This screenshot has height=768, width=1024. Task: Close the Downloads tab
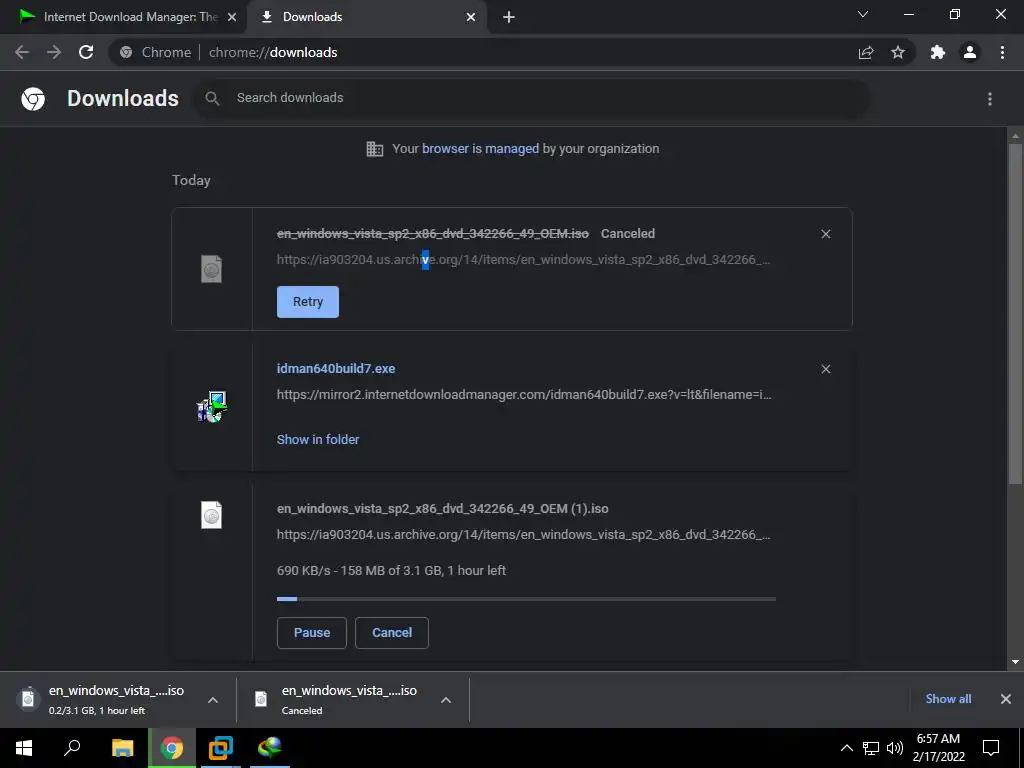click(471, 17)
